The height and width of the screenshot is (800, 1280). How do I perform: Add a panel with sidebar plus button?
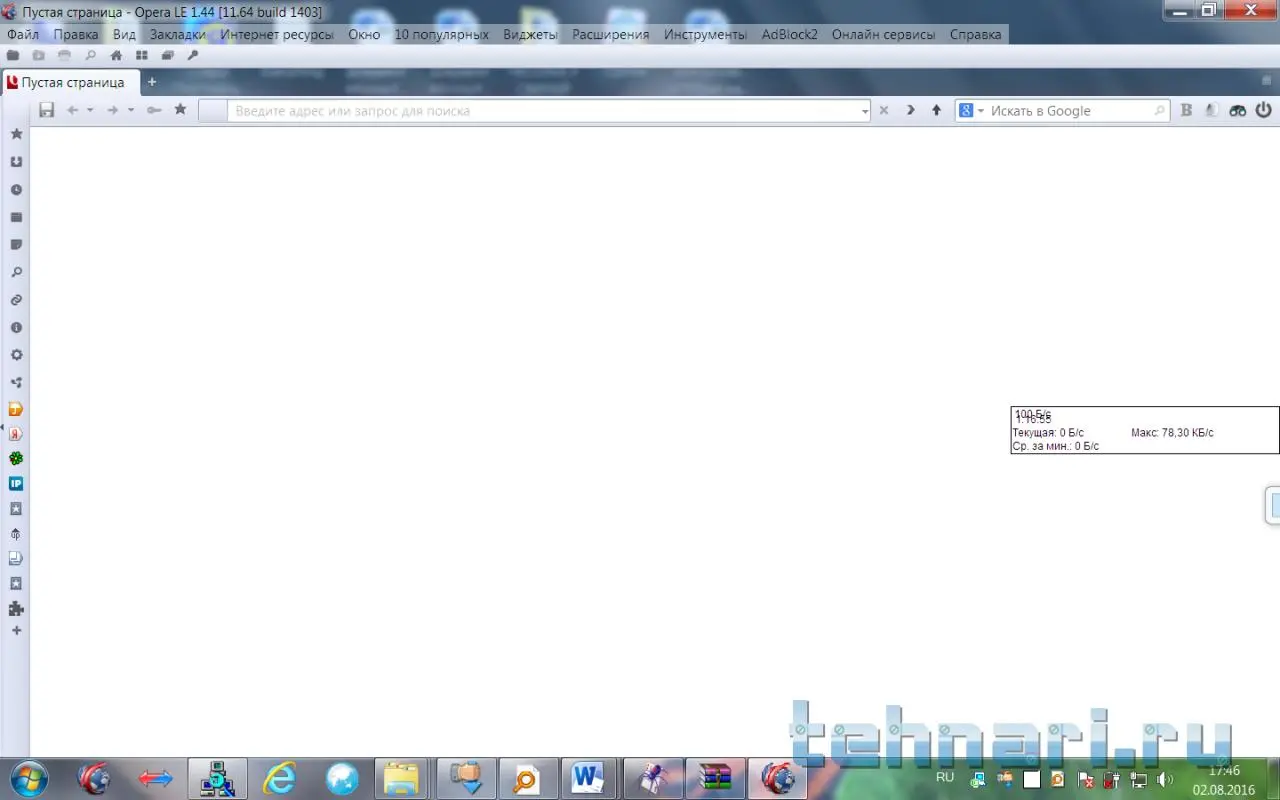pos(16,631)
